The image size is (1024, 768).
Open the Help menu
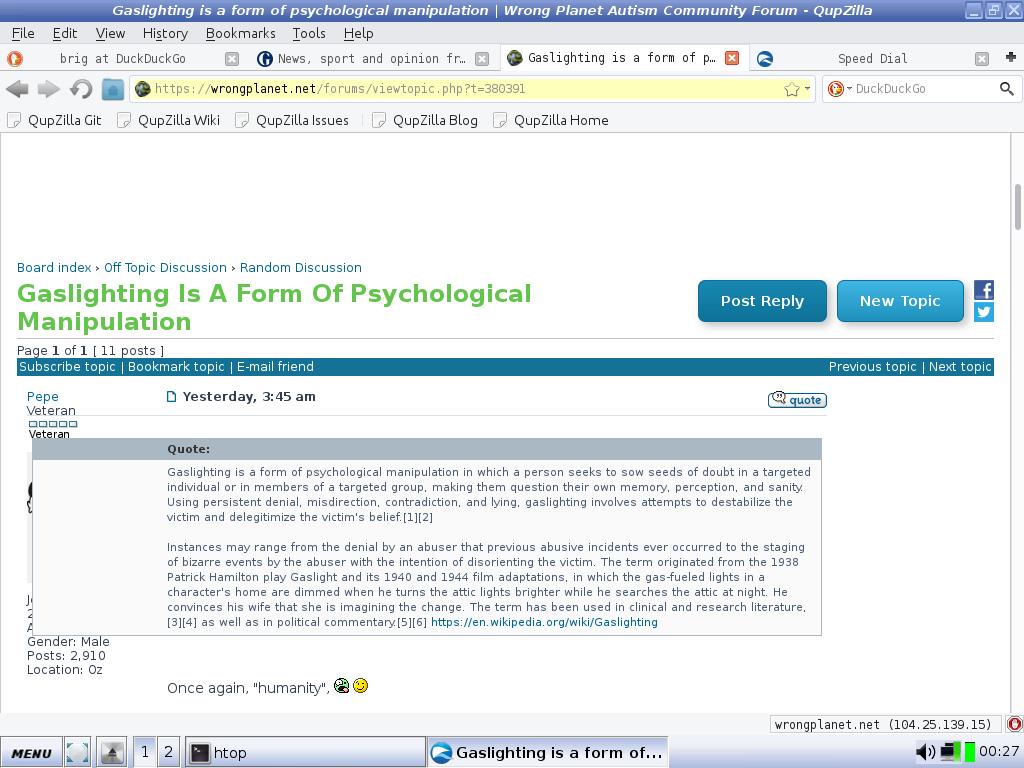point(359,33)
